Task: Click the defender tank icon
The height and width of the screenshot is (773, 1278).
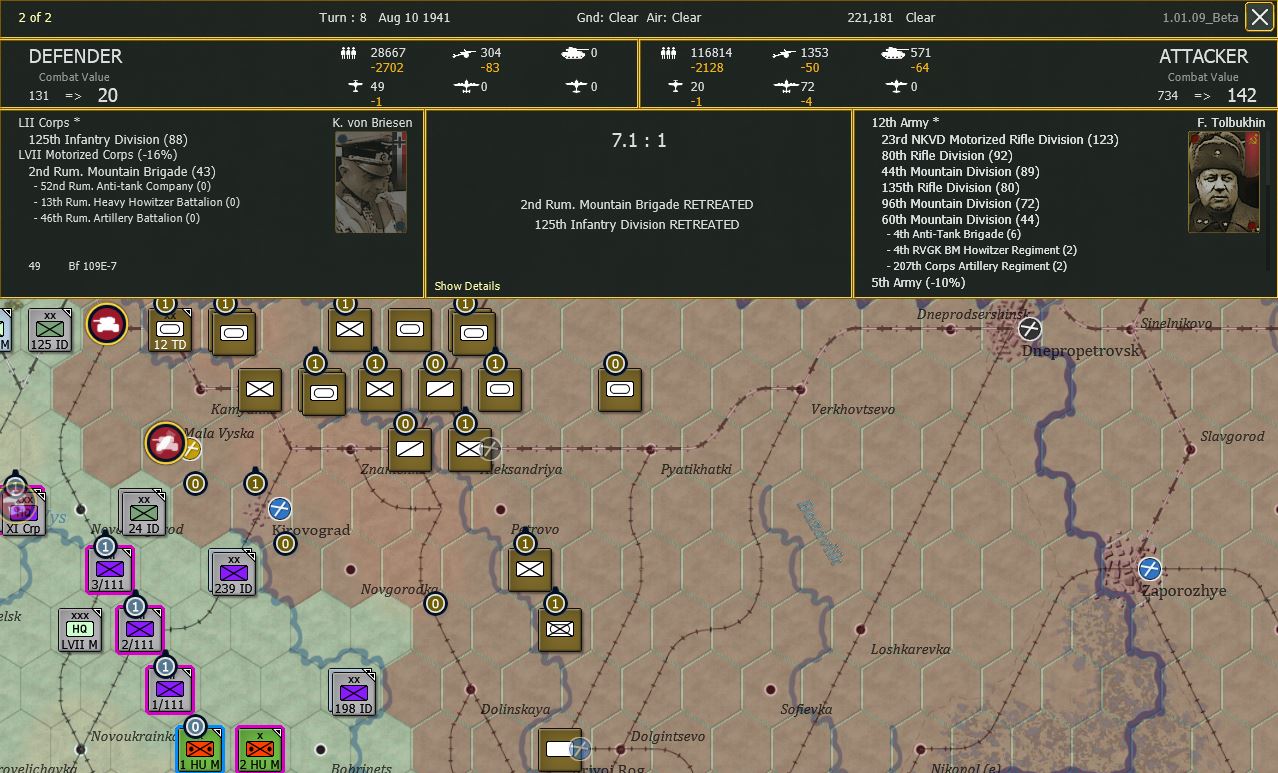Action: (575, 53)
